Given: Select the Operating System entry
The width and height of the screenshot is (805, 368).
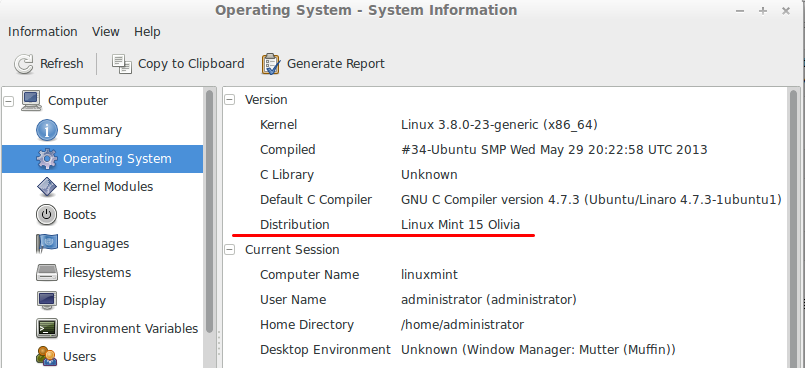Looking at the screenshot, I should tap(102, 159).
